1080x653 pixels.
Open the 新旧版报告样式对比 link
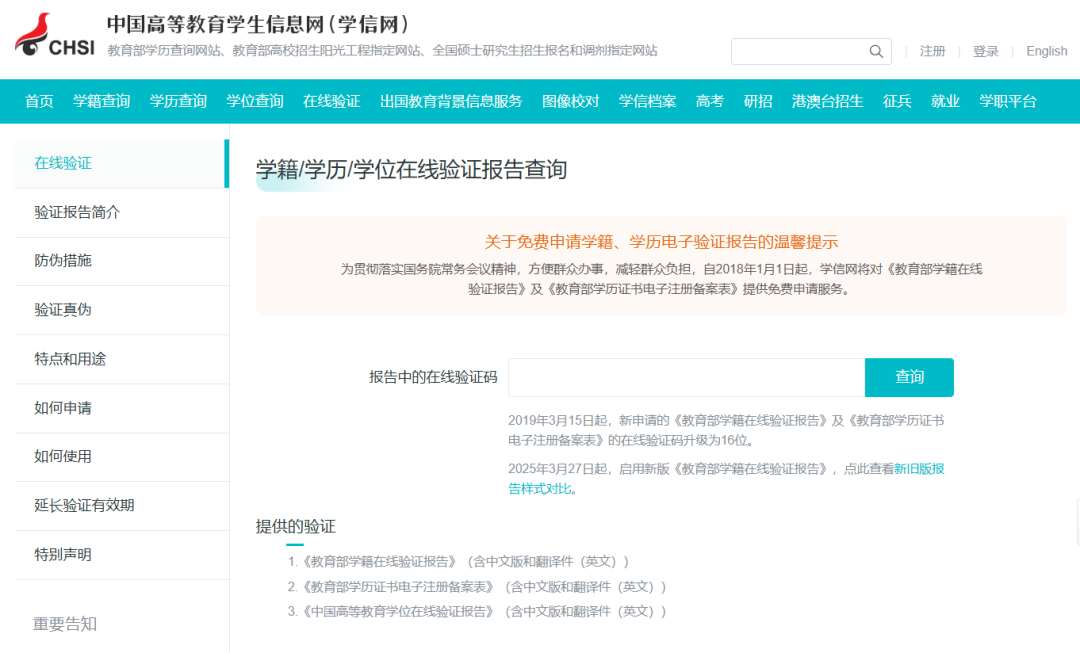[x=918, y=468]
